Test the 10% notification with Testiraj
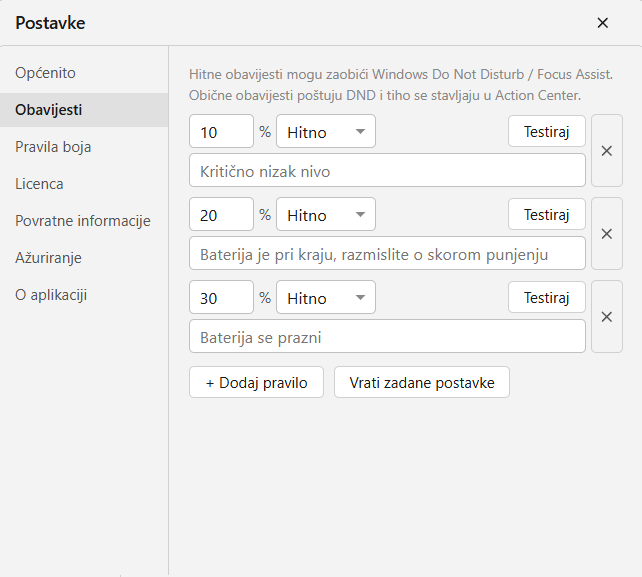The height and width of the screenshot is (577, 642). click(547, 131)
